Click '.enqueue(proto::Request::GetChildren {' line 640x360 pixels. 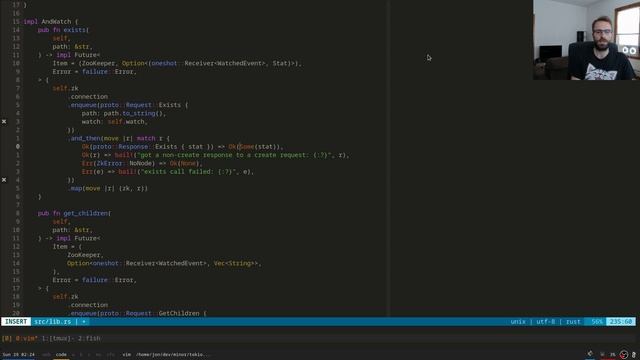point(137,313)
